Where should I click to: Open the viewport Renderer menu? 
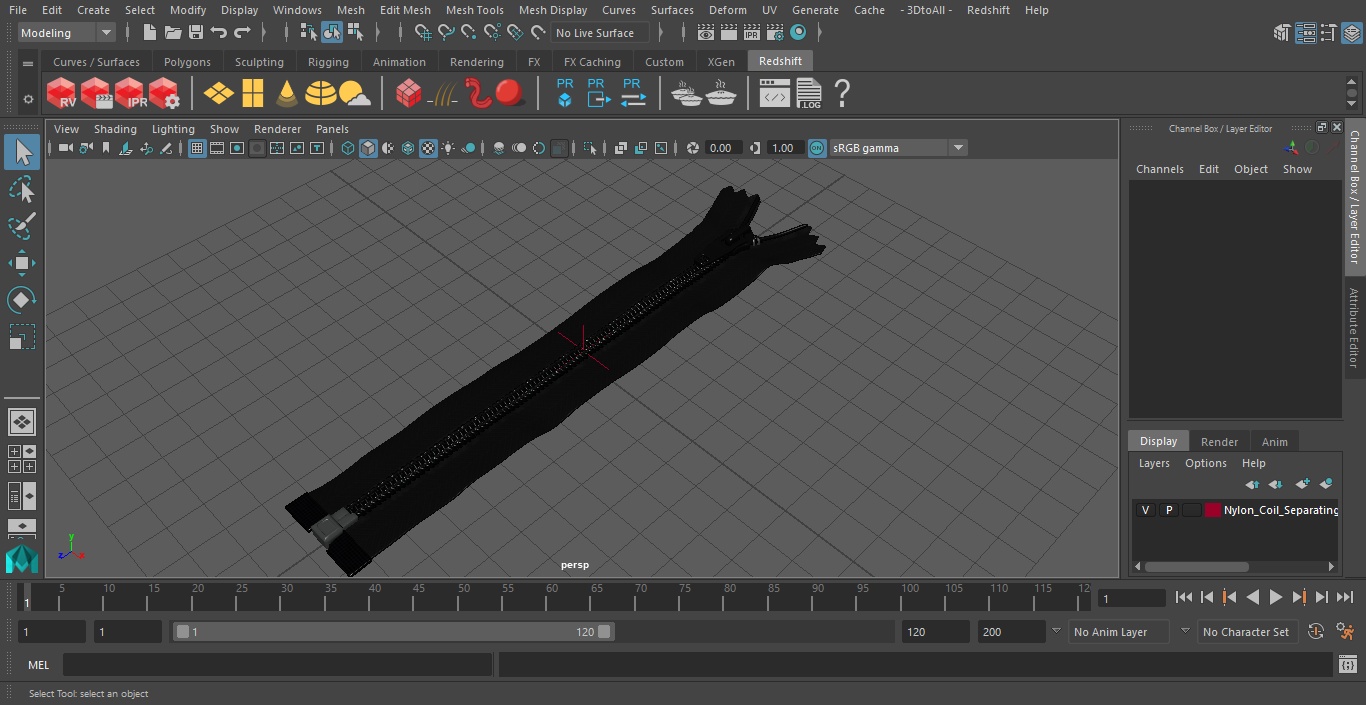pos(277,129)
